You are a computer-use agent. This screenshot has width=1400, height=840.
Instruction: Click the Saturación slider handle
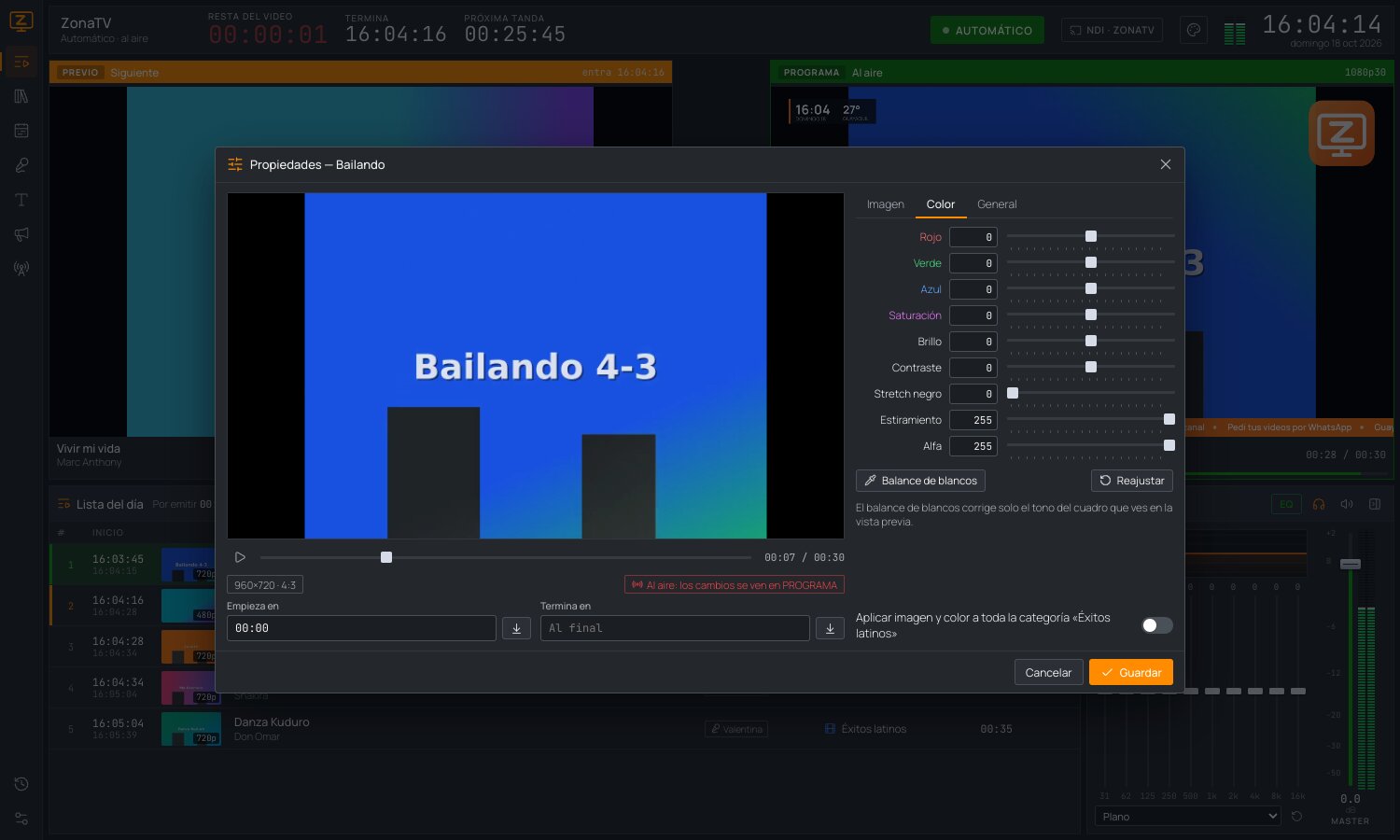(x=1091, y=315)
